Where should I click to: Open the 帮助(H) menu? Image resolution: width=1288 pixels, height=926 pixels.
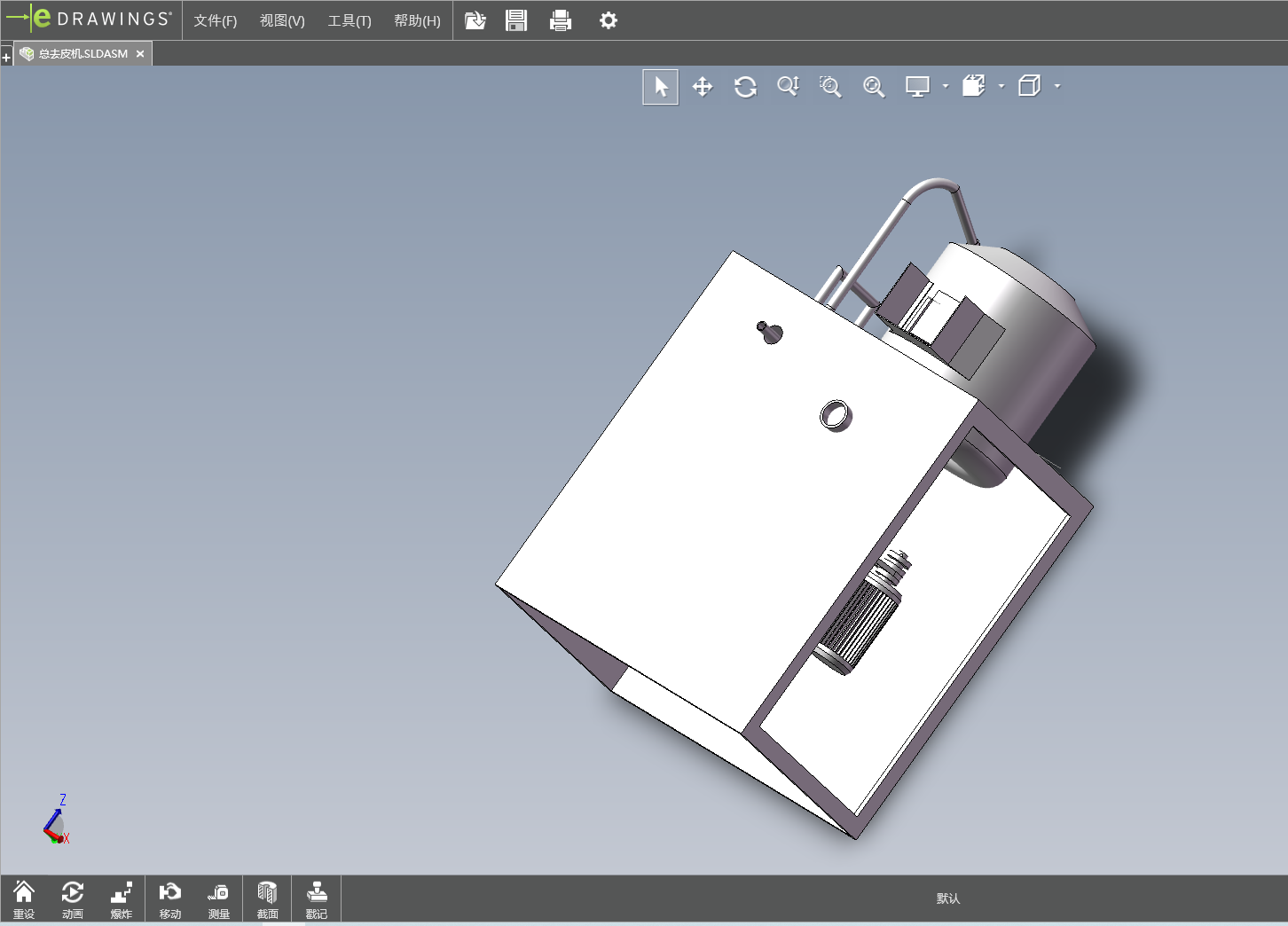click(417, 20)
